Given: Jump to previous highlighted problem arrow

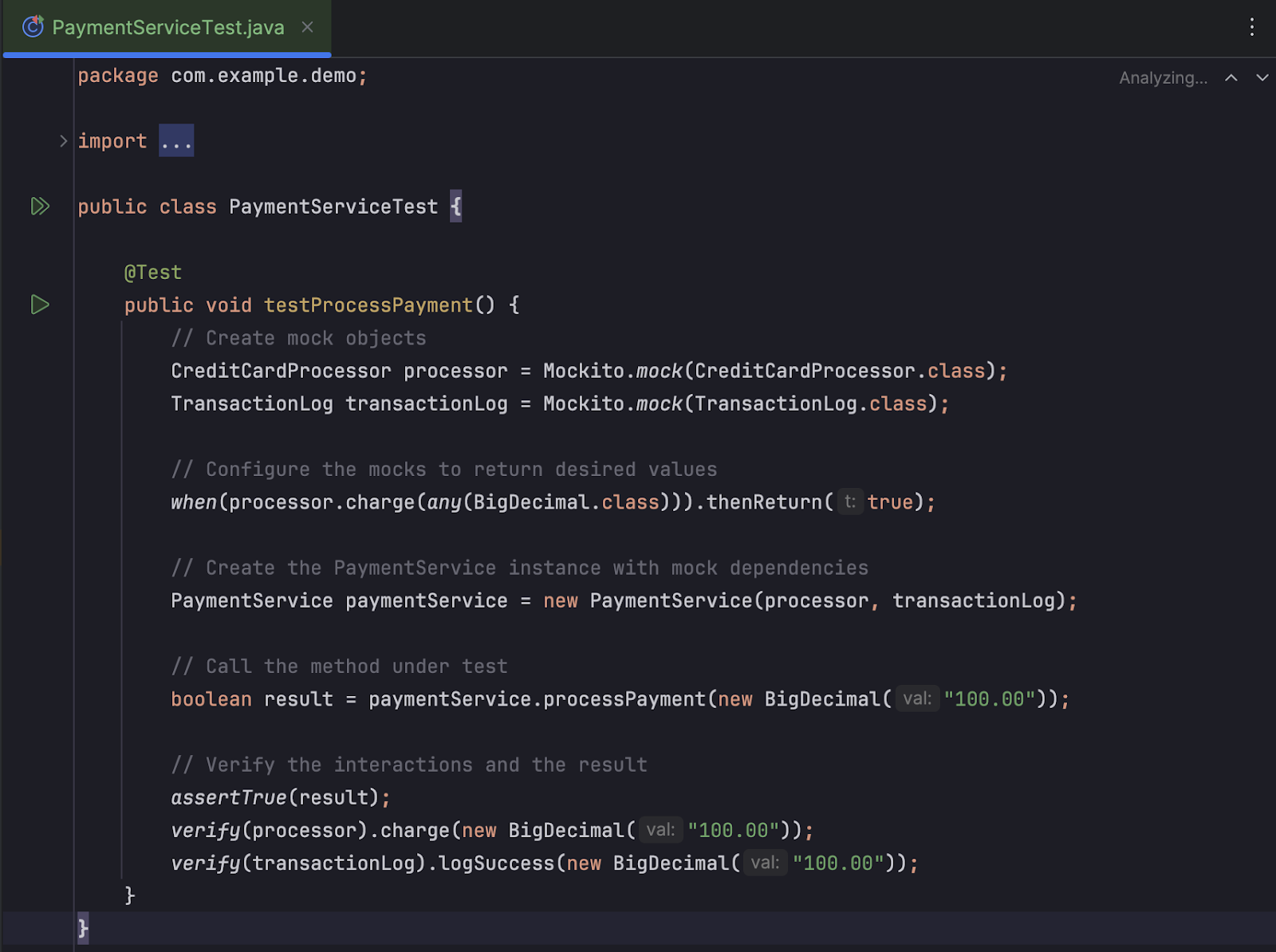Looking at the screenshot, I should click(x=1231, y=78).
